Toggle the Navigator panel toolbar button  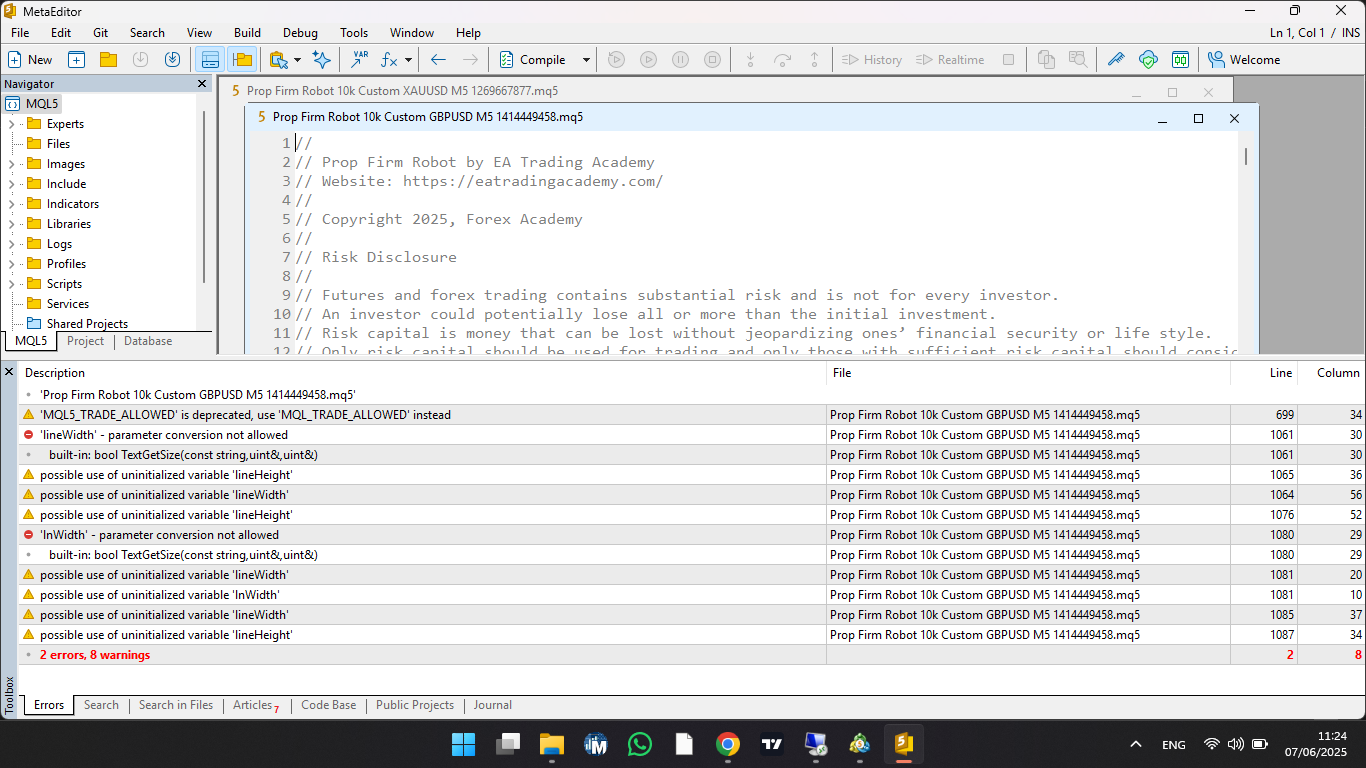(x=242, y=60)
